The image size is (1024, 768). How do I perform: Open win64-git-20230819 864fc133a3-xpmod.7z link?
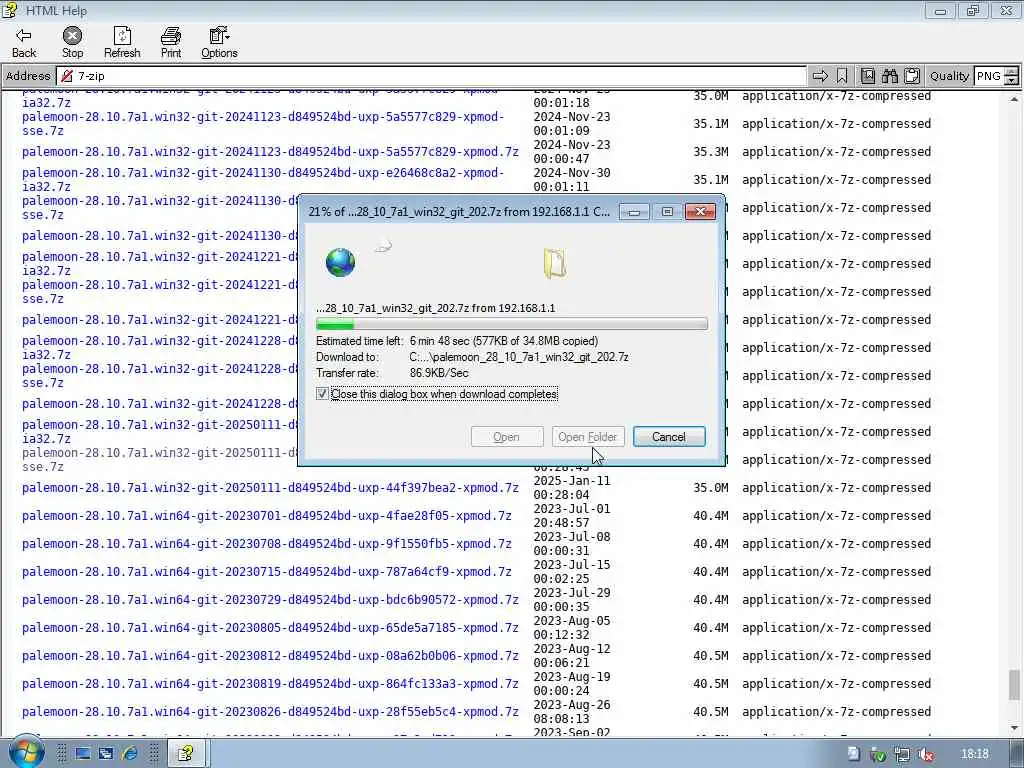pyautogui.click(x=270, y=684)
